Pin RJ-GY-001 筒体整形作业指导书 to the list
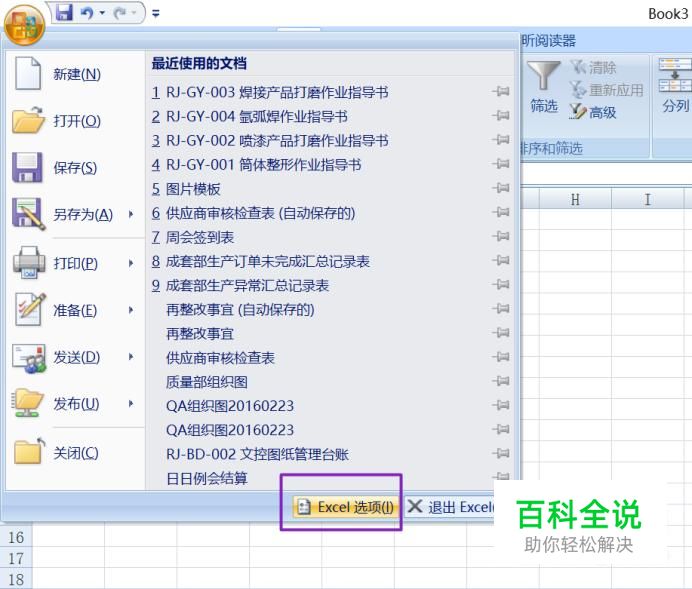This screenshot has width=692, height=589. tap(501, 164)
